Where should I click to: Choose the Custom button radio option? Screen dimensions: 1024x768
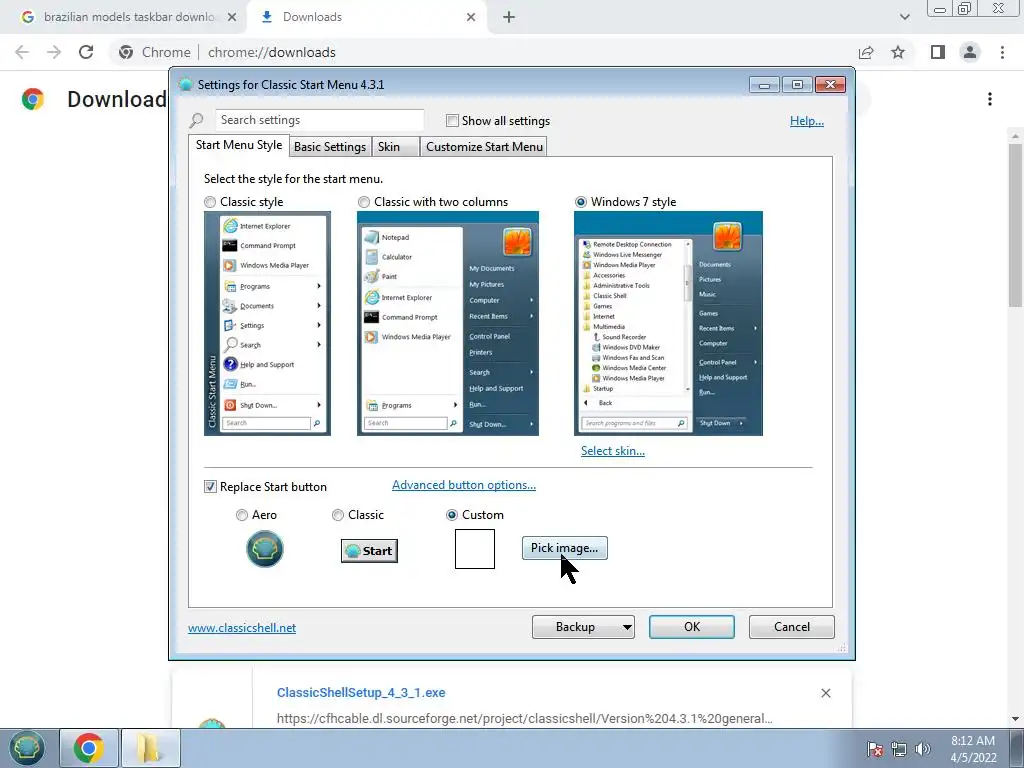point(451,515)
